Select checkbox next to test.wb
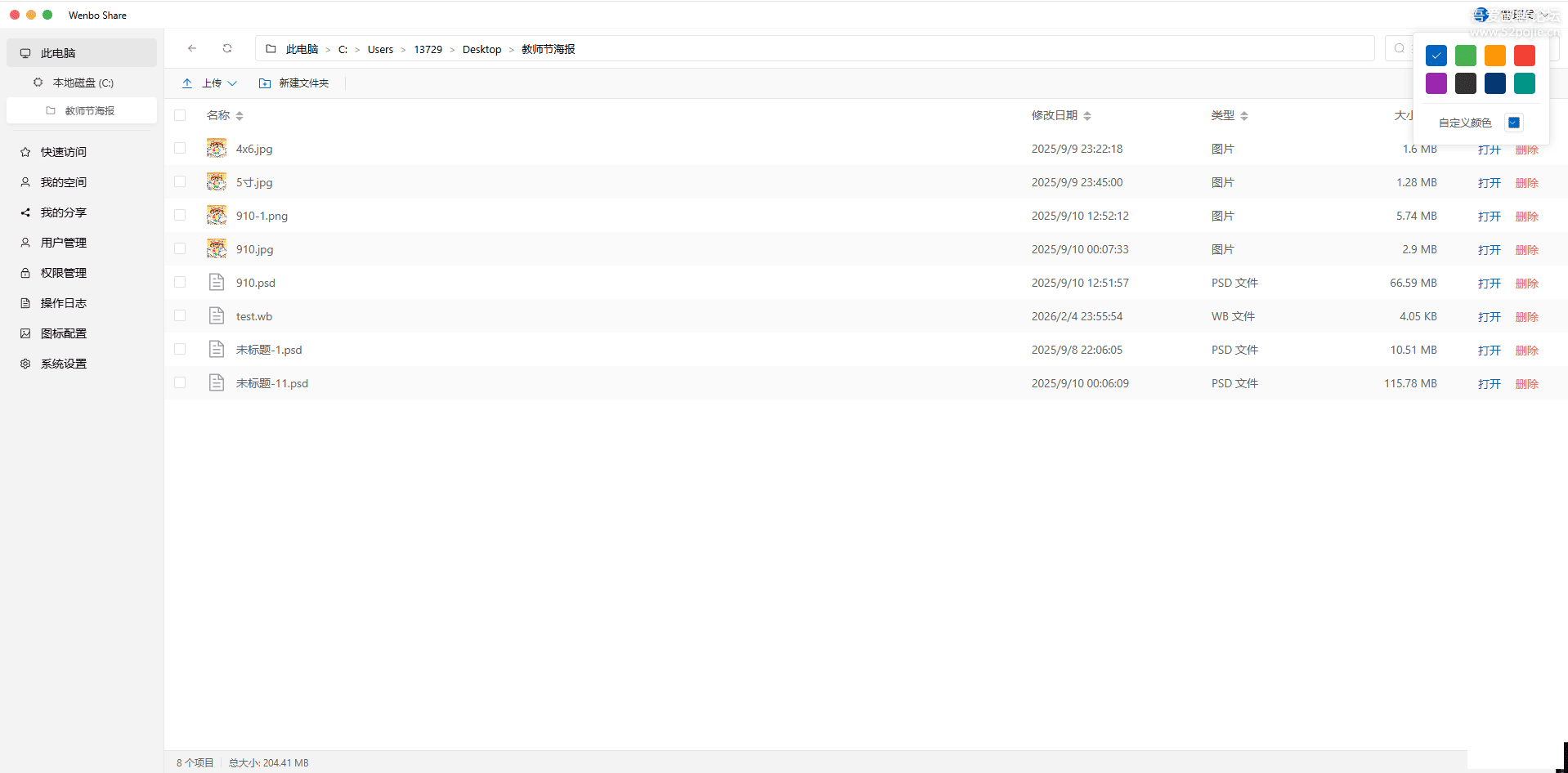 click(x=180, y=316)
